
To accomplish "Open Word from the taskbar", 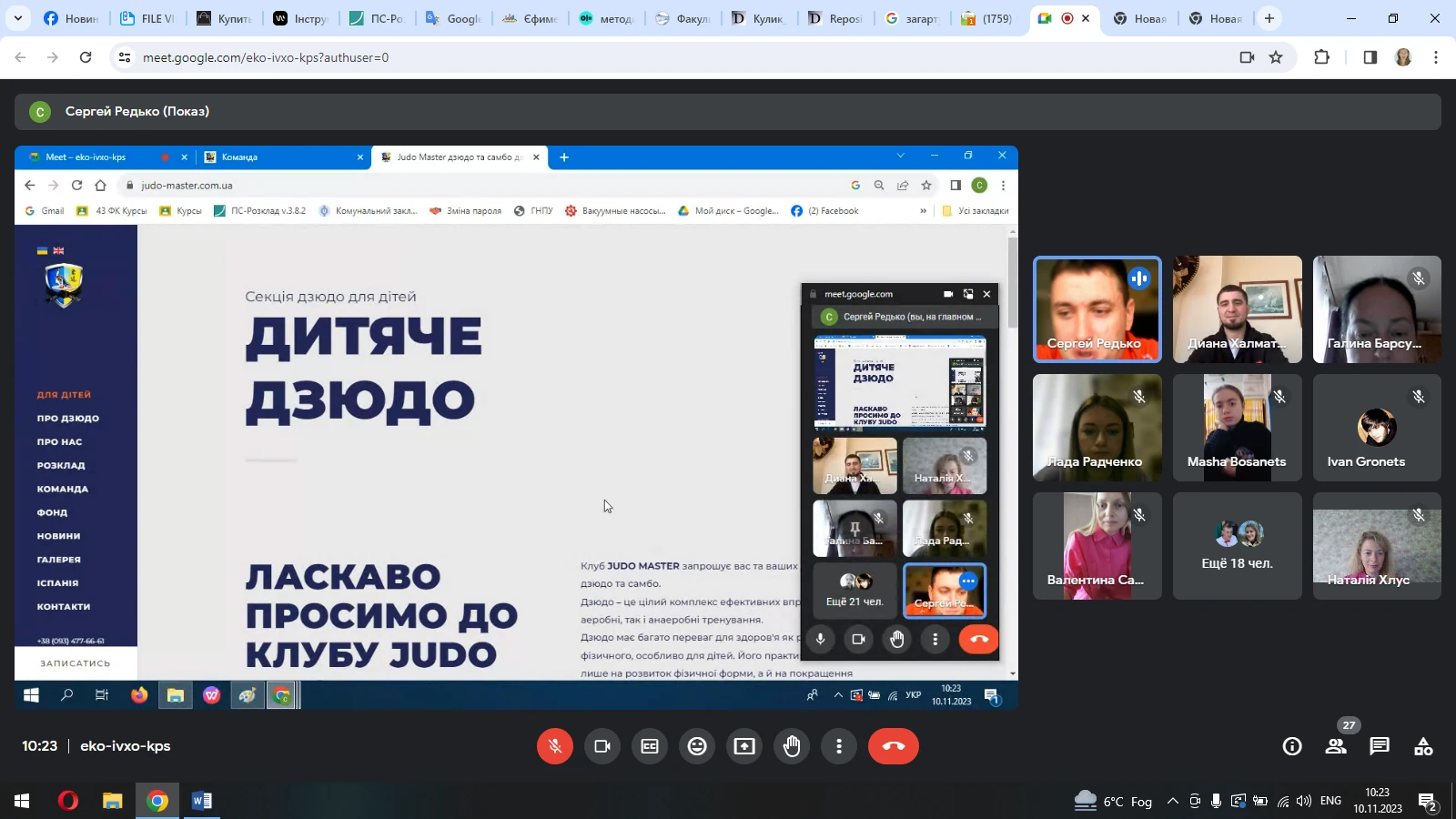I will 202,801.
